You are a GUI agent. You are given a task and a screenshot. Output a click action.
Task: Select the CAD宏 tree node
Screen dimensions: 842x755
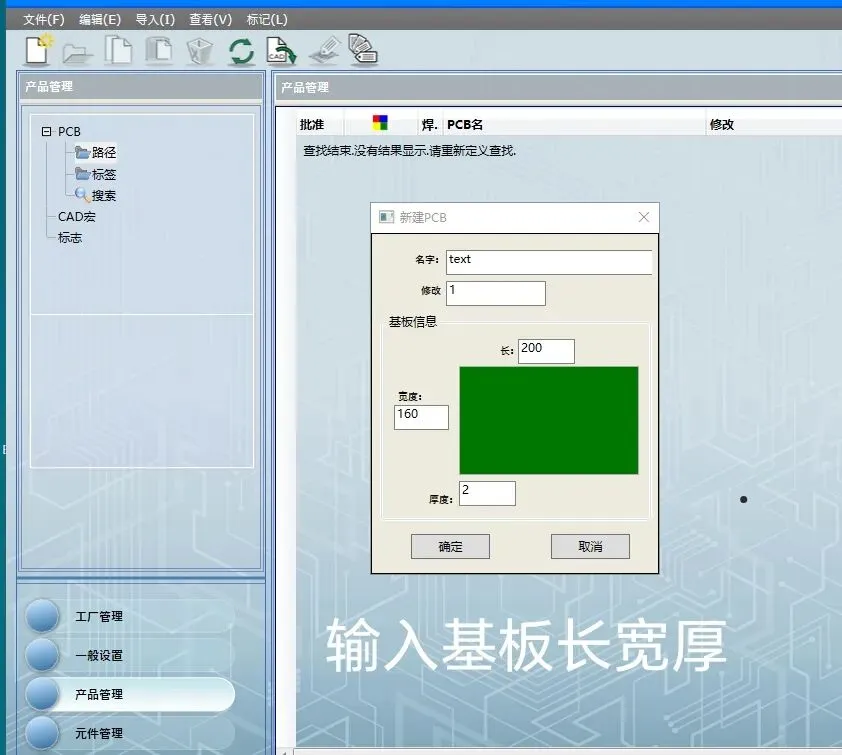tap(76, 216)
